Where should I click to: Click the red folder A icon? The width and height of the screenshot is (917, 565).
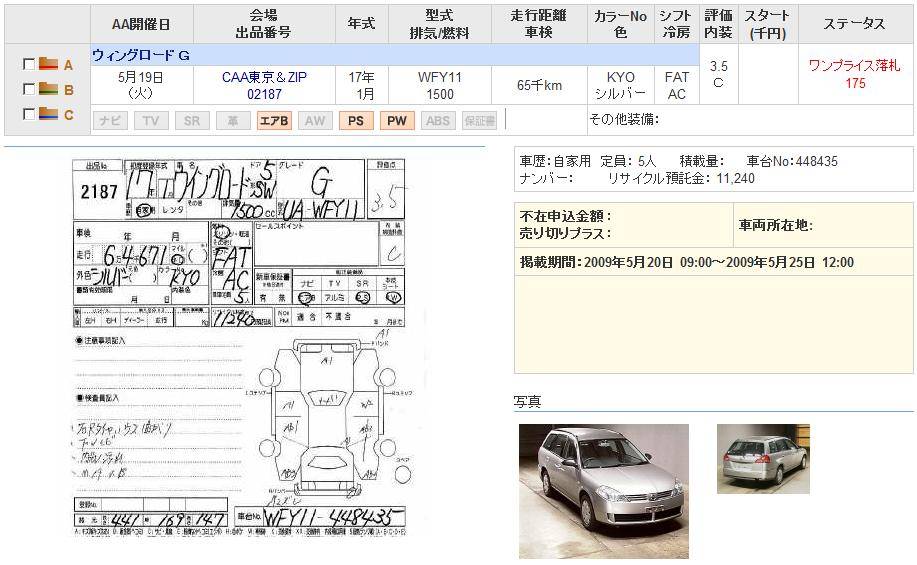point(49,63)
